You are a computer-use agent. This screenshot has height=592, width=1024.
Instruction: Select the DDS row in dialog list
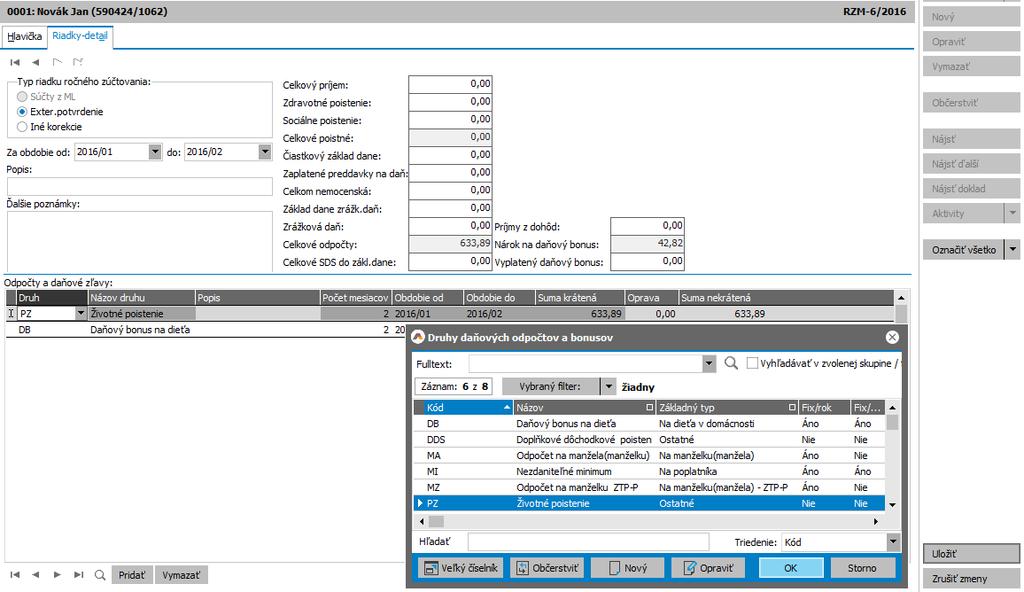[x=650, y=440]
